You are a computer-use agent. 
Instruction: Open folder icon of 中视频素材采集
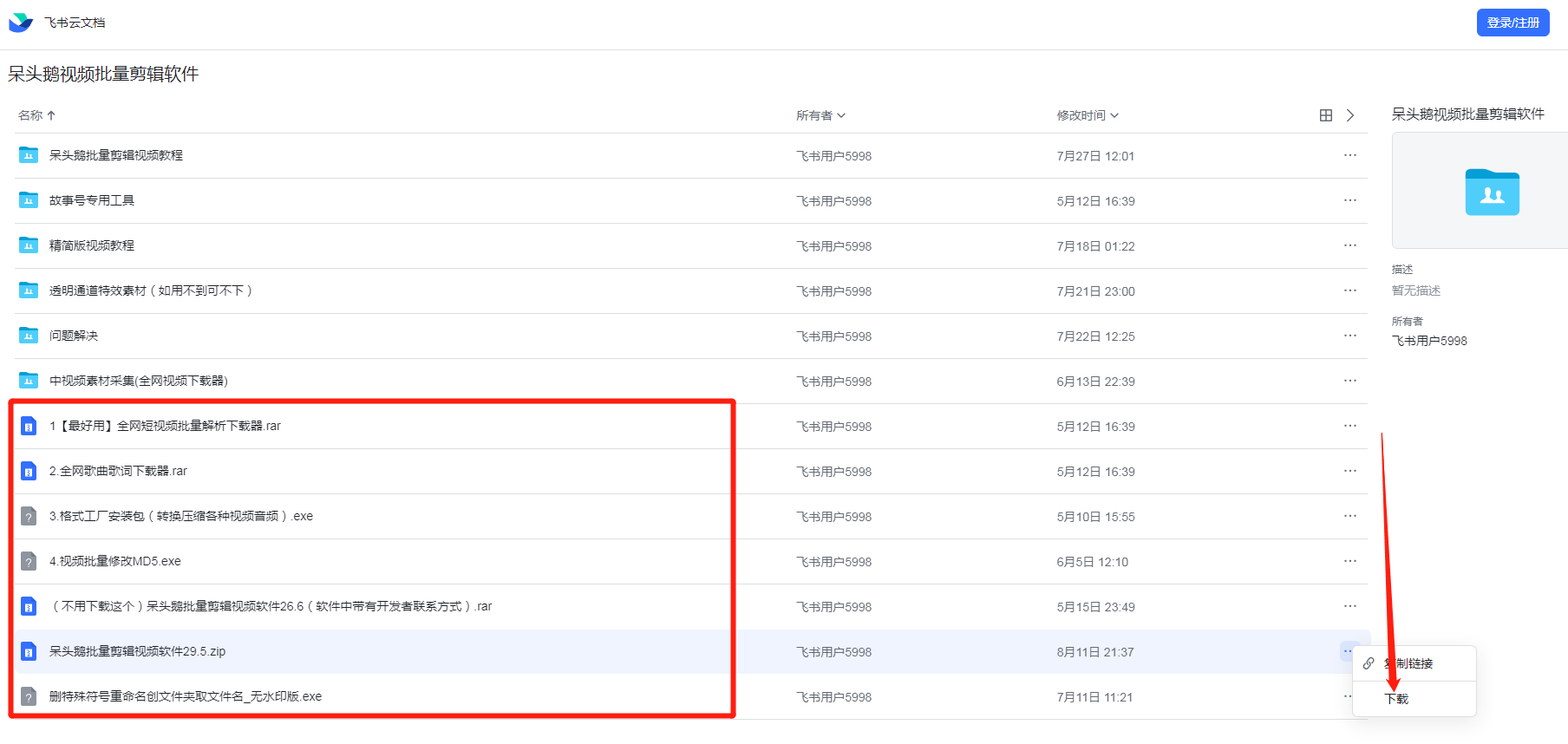point(29,381)
